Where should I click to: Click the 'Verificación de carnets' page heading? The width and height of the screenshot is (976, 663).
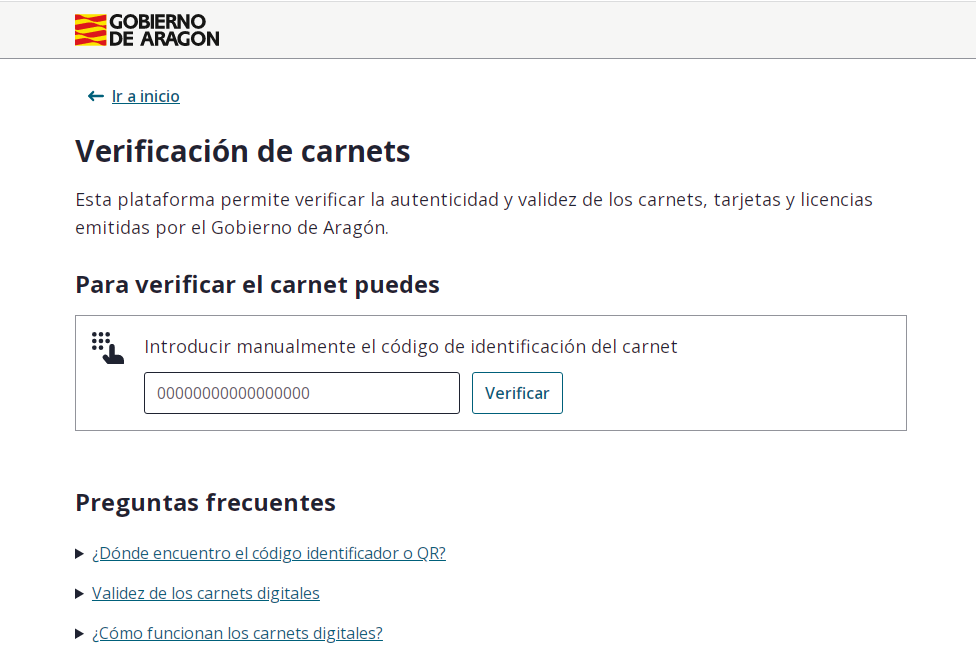coord(243,151)
